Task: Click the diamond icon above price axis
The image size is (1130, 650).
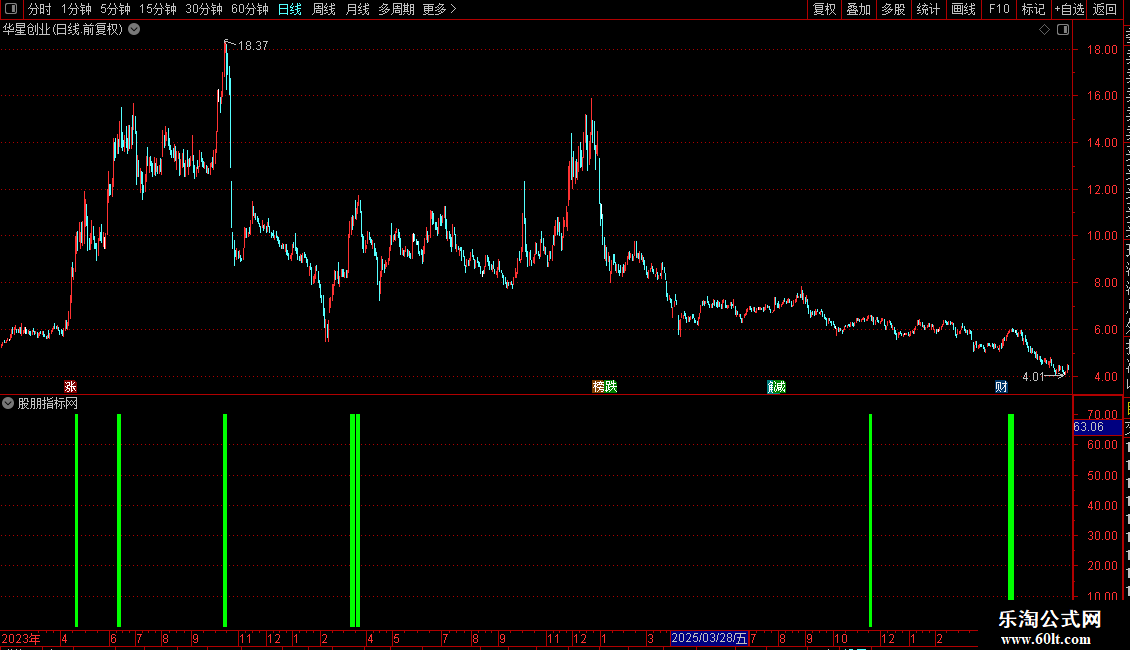Action: pyautogui.click(x=1044, y=30)
